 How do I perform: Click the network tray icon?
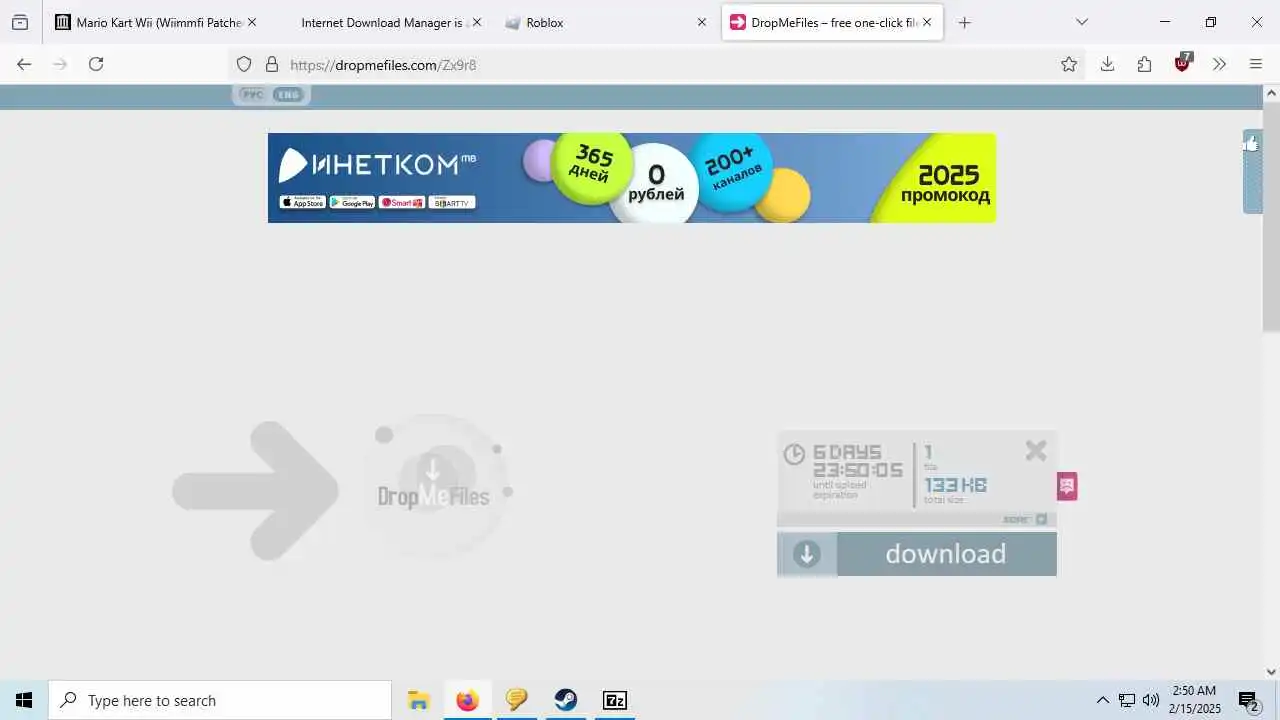(x=1127, y=700)
